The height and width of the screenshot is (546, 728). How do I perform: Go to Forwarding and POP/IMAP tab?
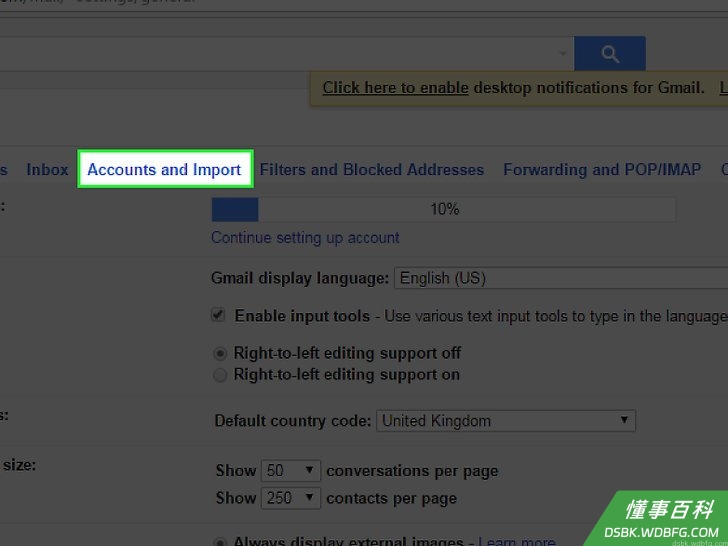tap(602, 169)
